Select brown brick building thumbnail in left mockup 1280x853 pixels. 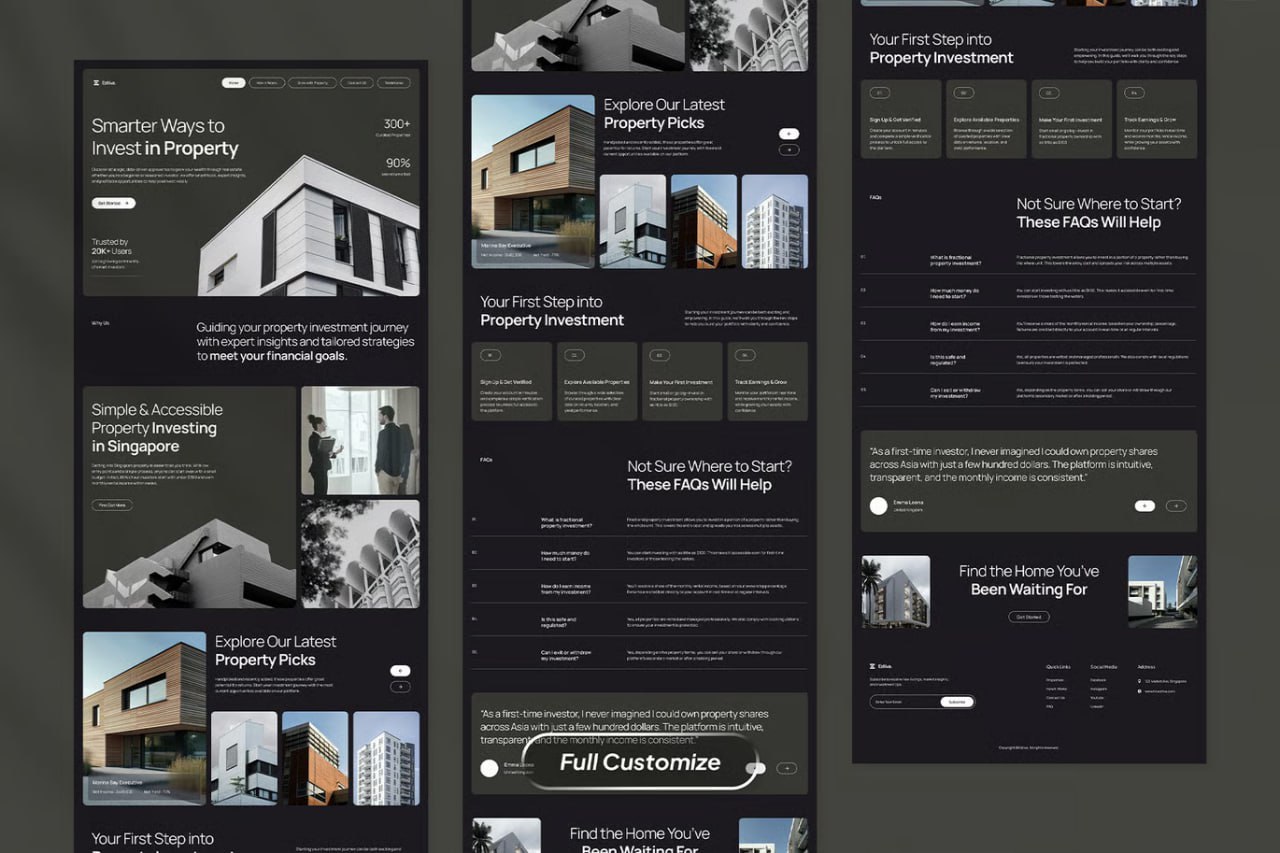click(x=315, y=758)
